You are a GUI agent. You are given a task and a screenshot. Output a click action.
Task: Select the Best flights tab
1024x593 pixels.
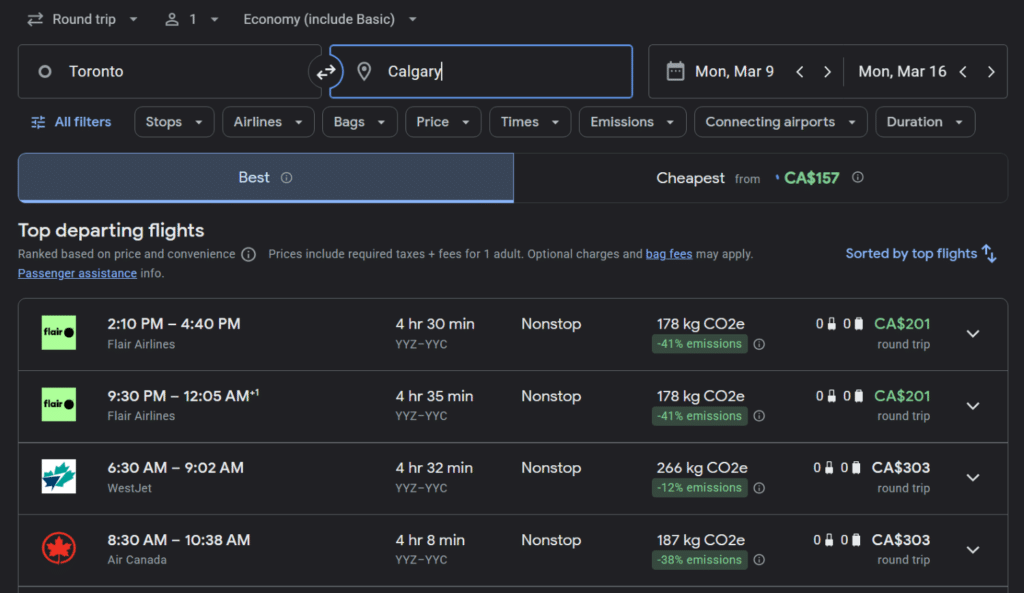pyautogui.click(x=266, y=178)
